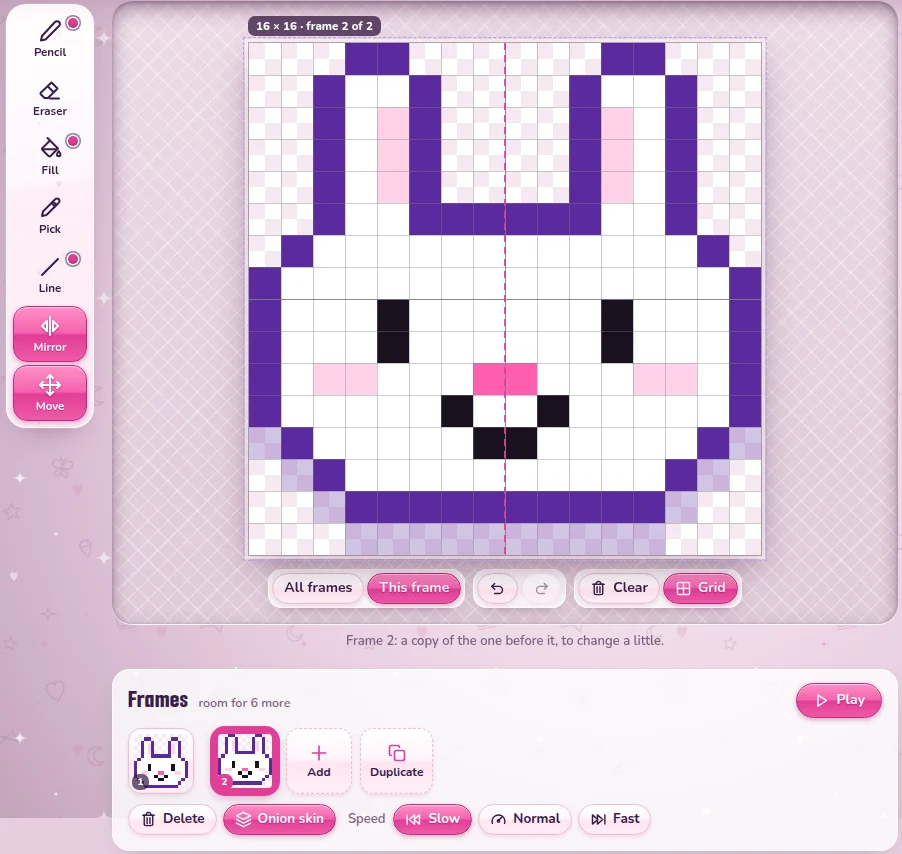
Task: Click the 'room for 6 more' text
Action: [244, 703]
